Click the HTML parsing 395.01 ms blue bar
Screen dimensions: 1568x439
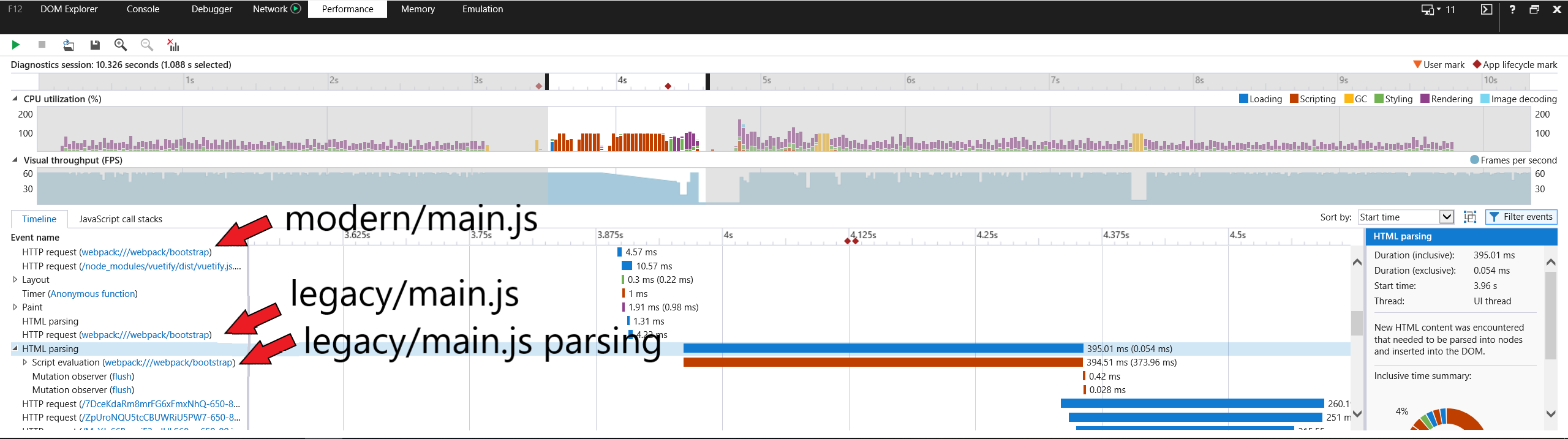pos(883,348)
